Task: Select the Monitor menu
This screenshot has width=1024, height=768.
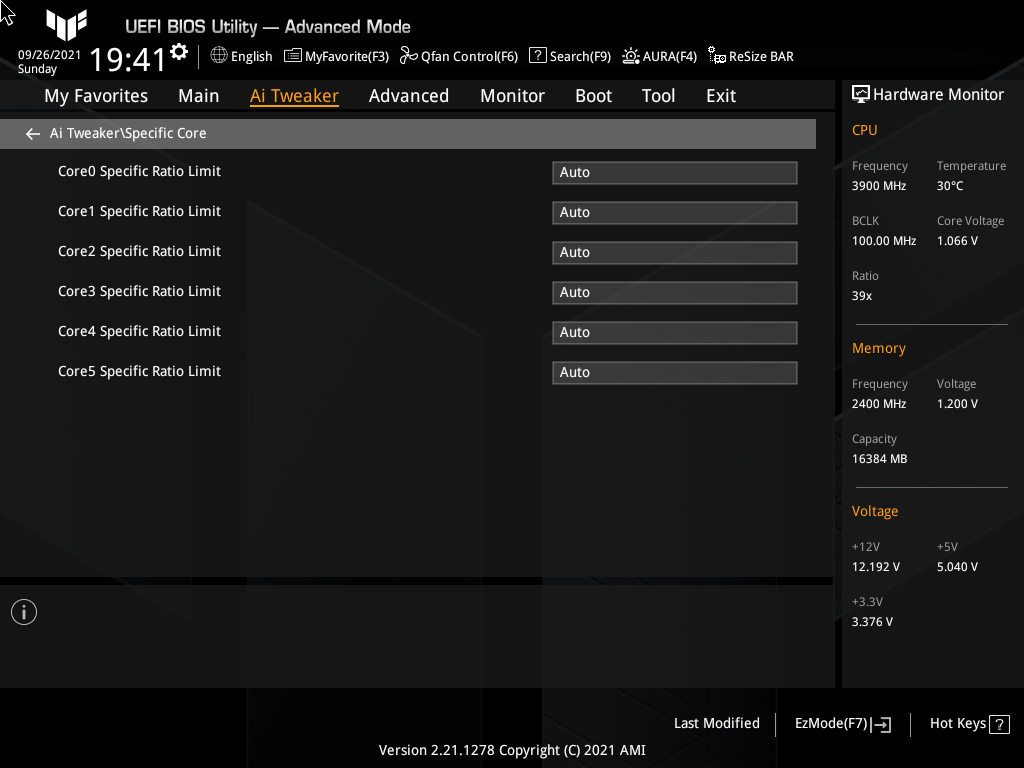Action: click(x=512, y=95)
